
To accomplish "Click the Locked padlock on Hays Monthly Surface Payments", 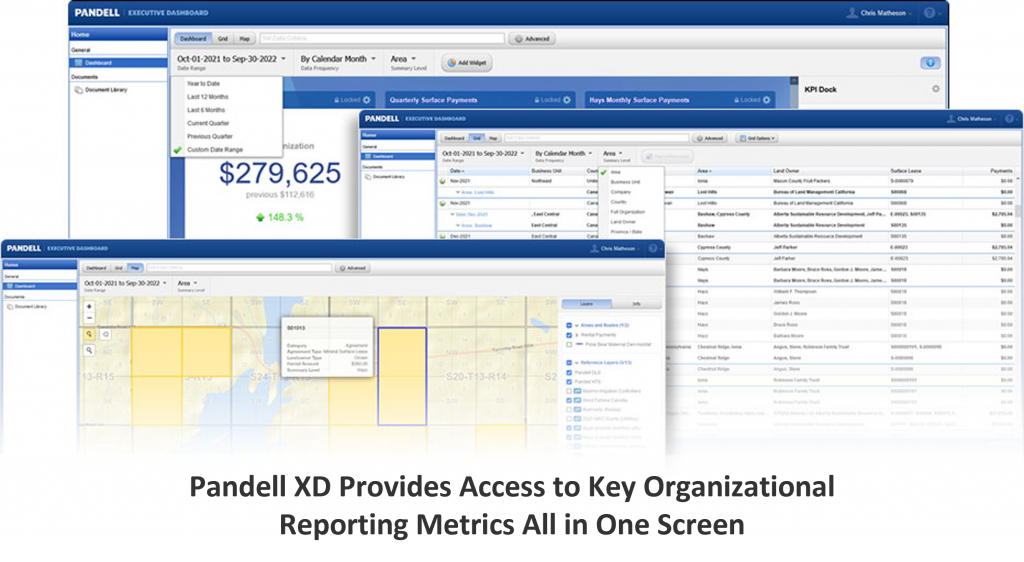I will 737,100.
